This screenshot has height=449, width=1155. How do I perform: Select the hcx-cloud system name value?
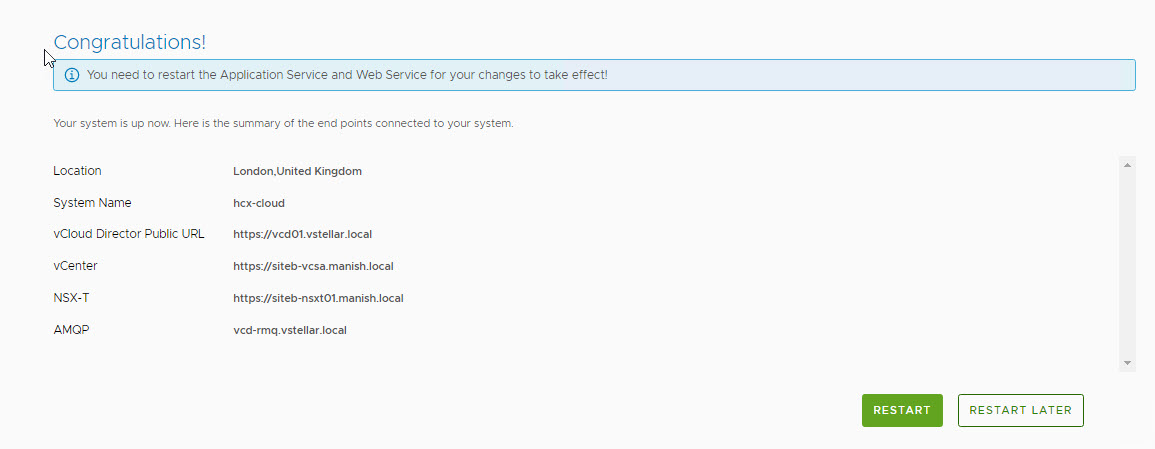(259, 203)
